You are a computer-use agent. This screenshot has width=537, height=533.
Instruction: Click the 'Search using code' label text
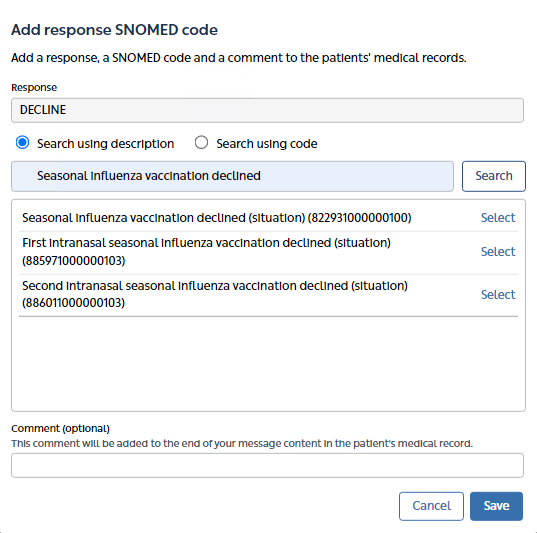pyautogui.click(x=266, y=144)
